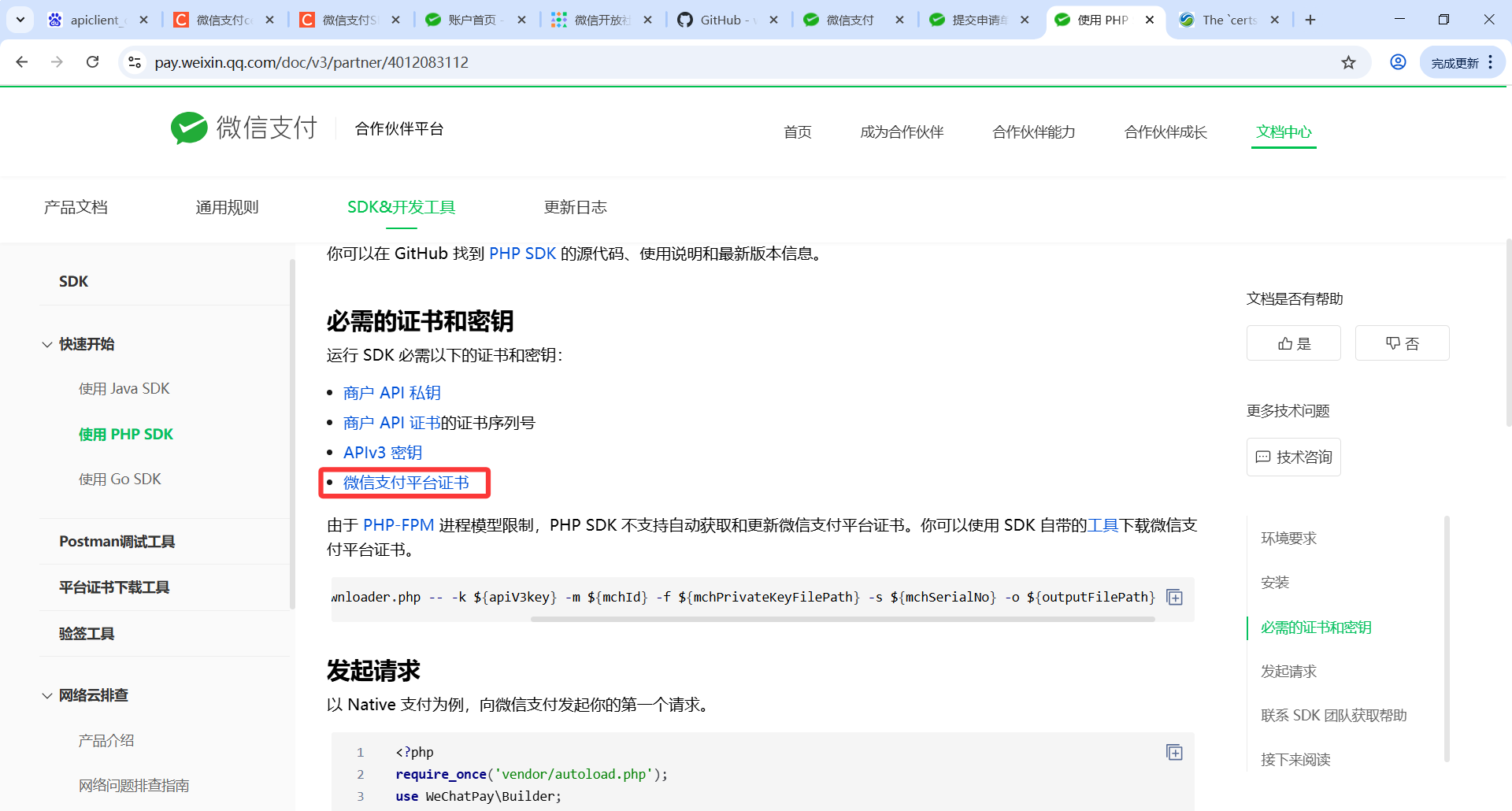Open 产品介绍 in sidebar
The height and width of the screenshot is (811, 1512).
pyautogui.click(x=106, y=740)
